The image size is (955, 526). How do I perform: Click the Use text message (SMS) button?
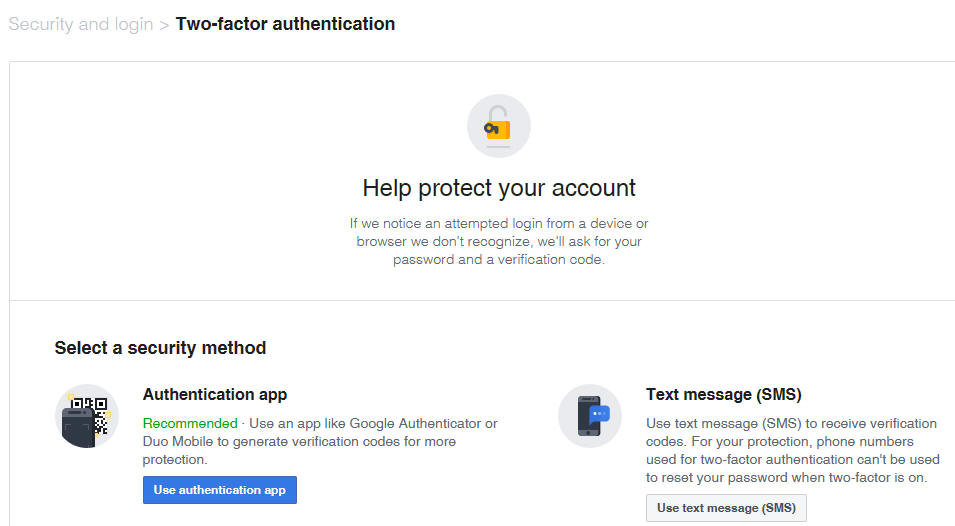726,508
